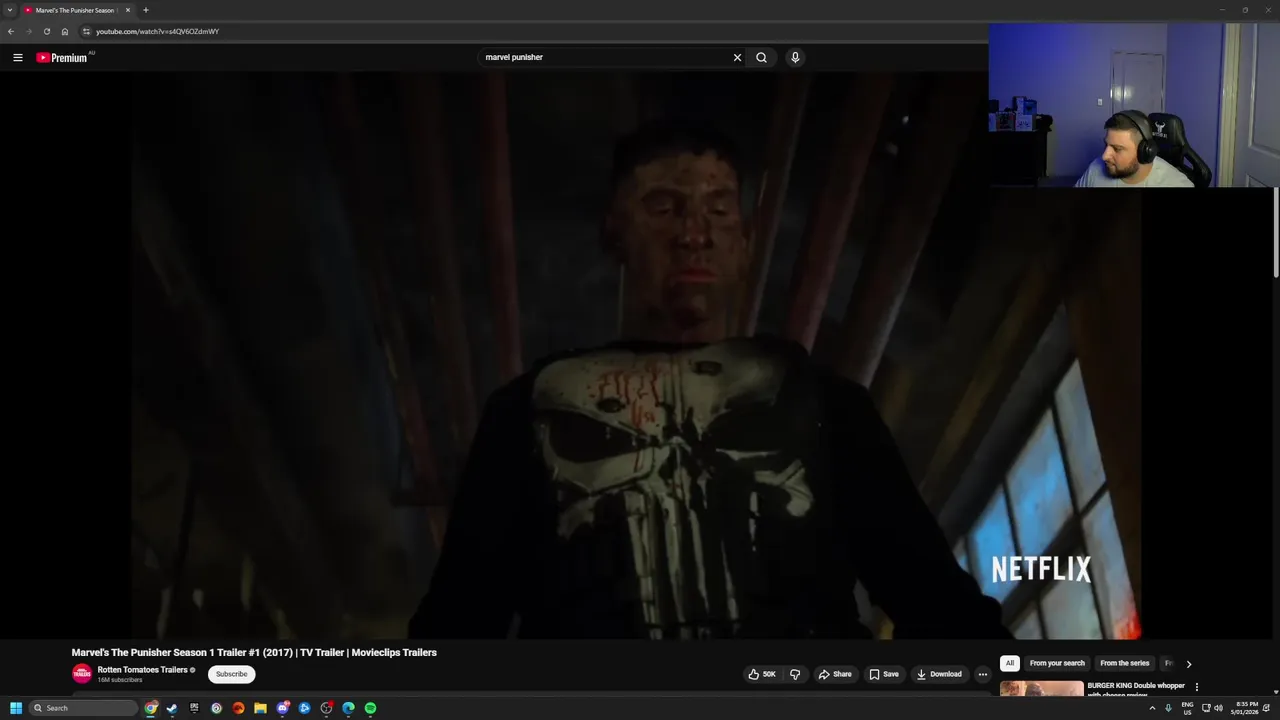The height and width of the screenshot is (720, 1280).
Task: Open File Explorer from the taskbar
Action: 260,708
